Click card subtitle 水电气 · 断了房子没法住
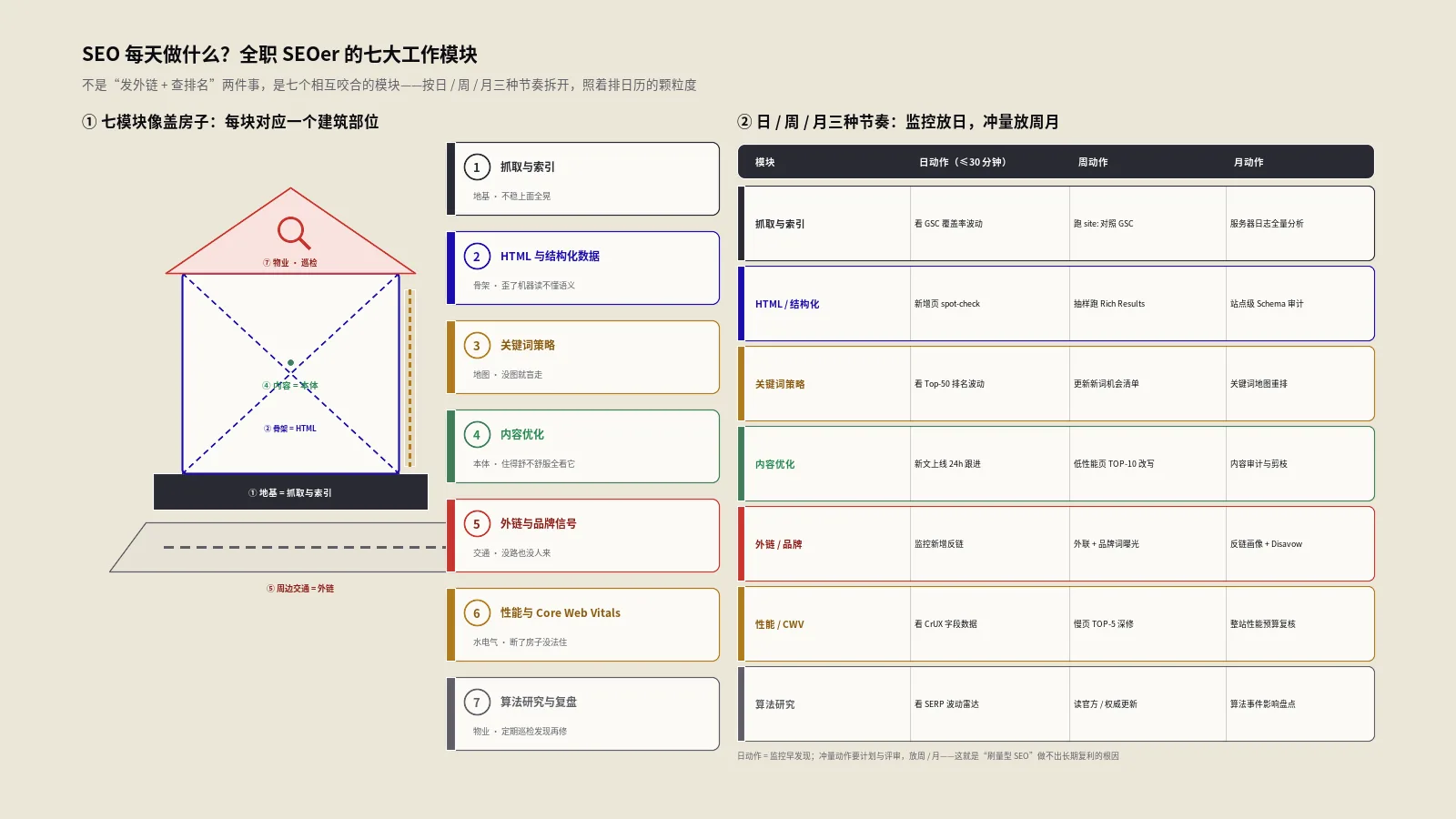The height and width of the screenshot is (819, 1456). click(x=520, y=642)
